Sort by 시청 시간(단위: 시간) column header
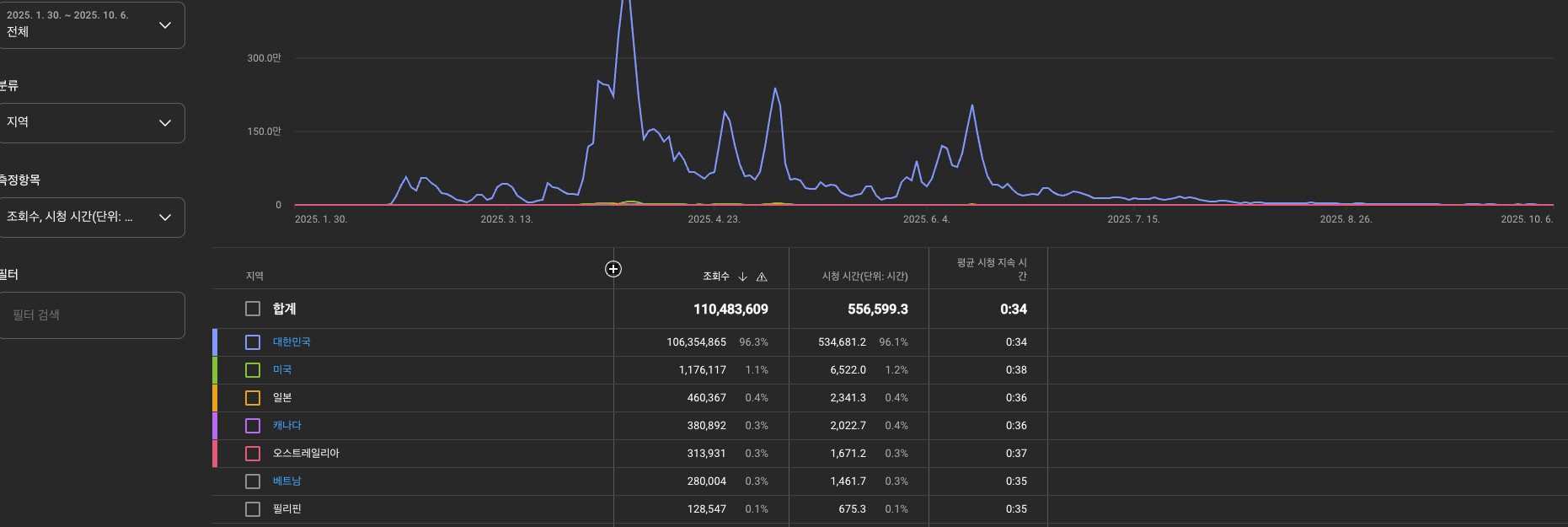Viewport: 1568px width, 527px height. [x=864, y=277]
